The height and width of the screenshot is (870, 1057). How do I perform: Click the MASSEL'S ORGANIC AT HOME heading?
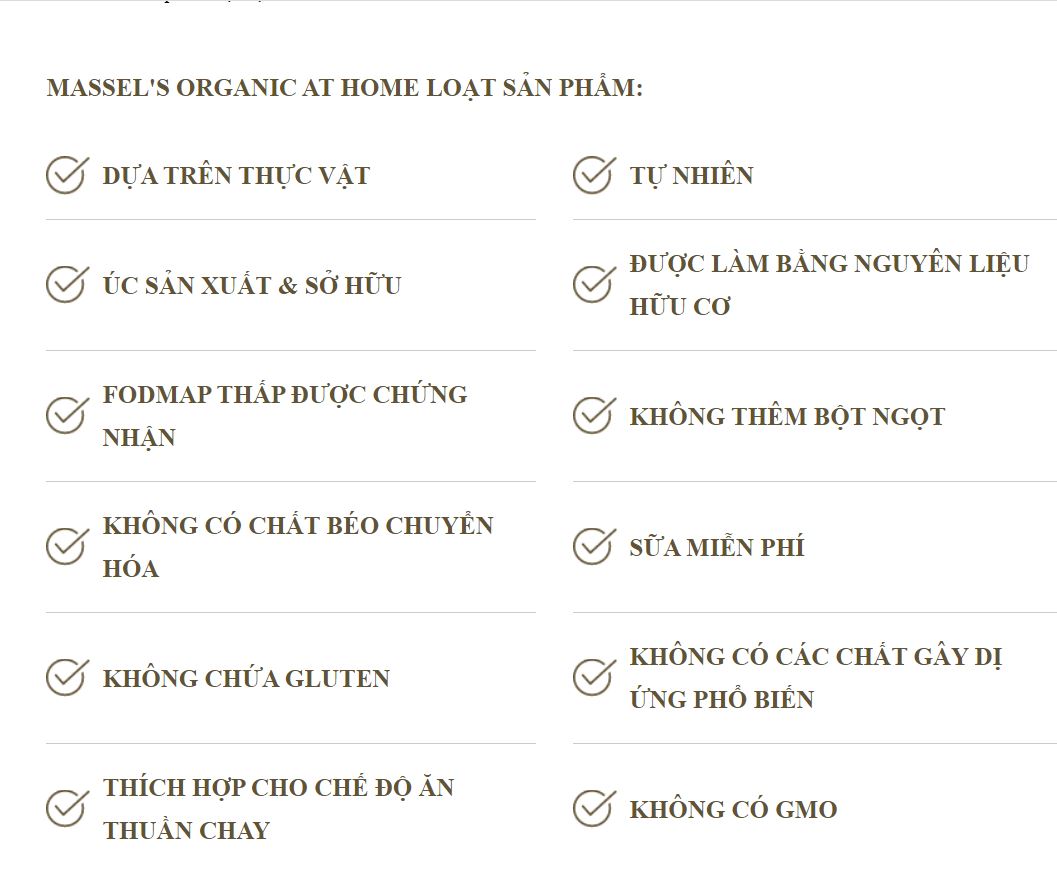pyautogui.click(x=344, y=88)
